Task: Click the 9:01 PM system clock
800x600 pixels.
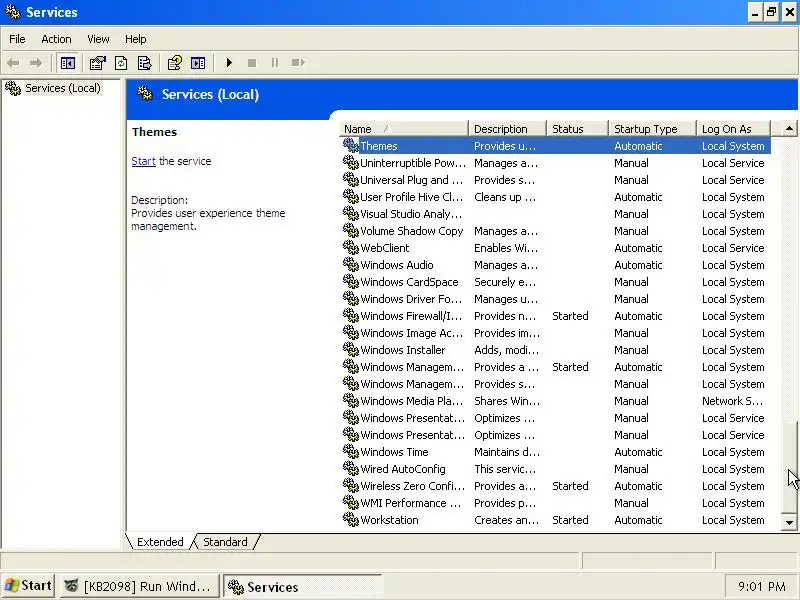Action: pos(761,587)
